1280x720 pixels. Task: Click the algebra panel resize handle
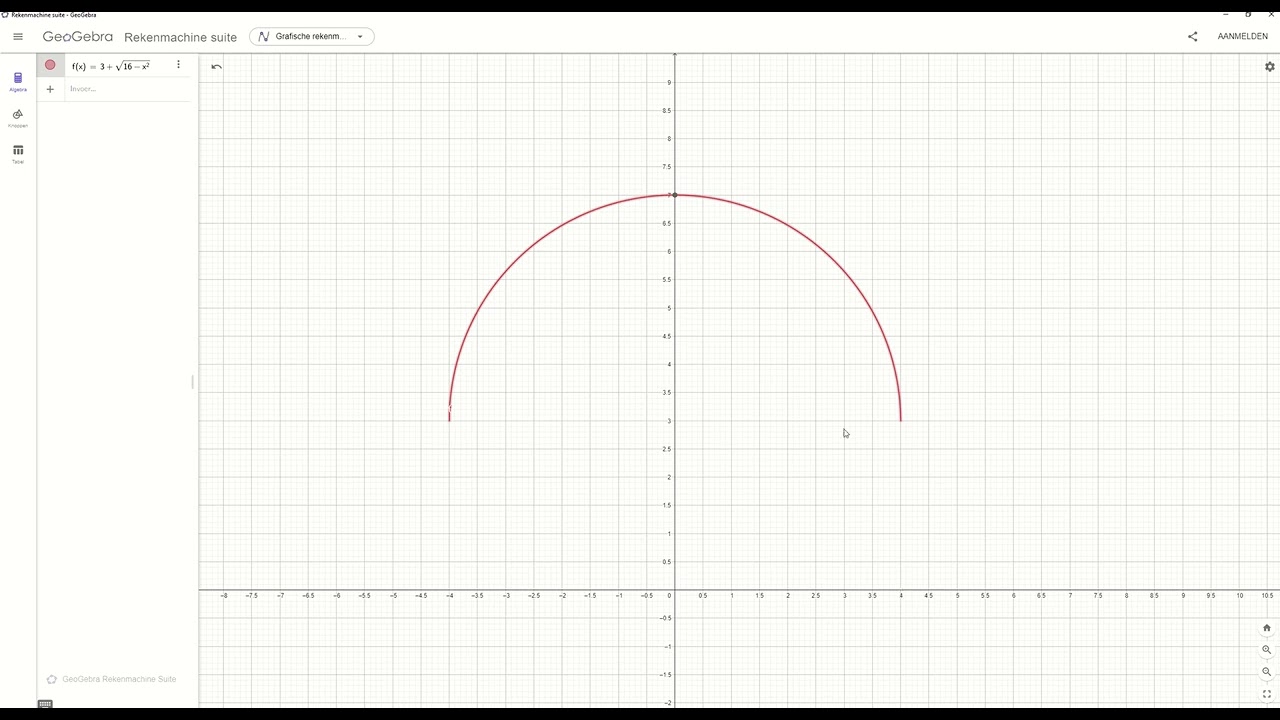(x=192, y=381)
